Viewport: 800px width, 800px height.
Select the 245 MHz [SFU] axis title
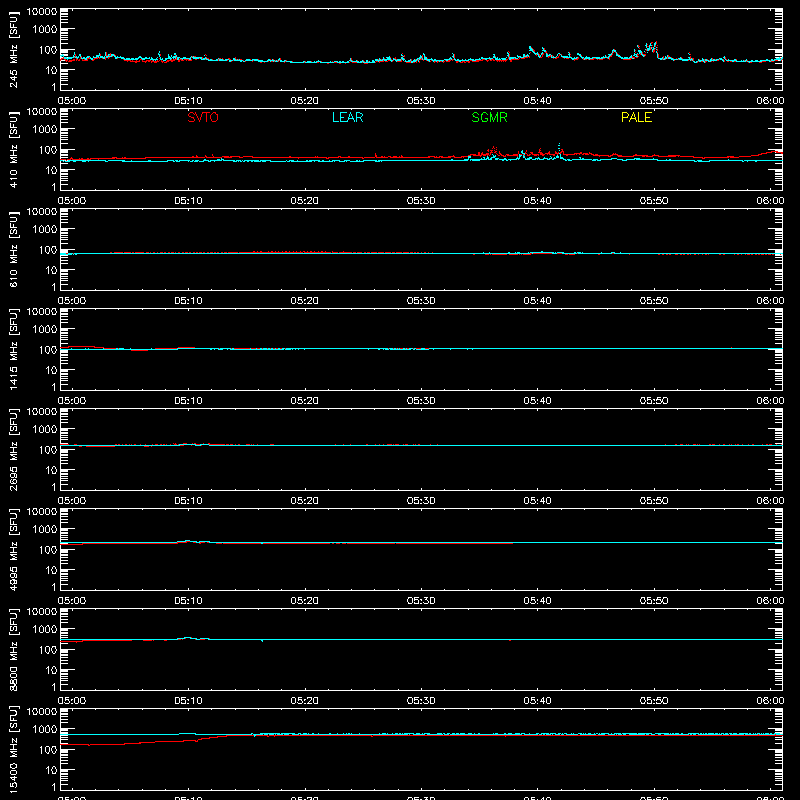(x=13, y=49)
